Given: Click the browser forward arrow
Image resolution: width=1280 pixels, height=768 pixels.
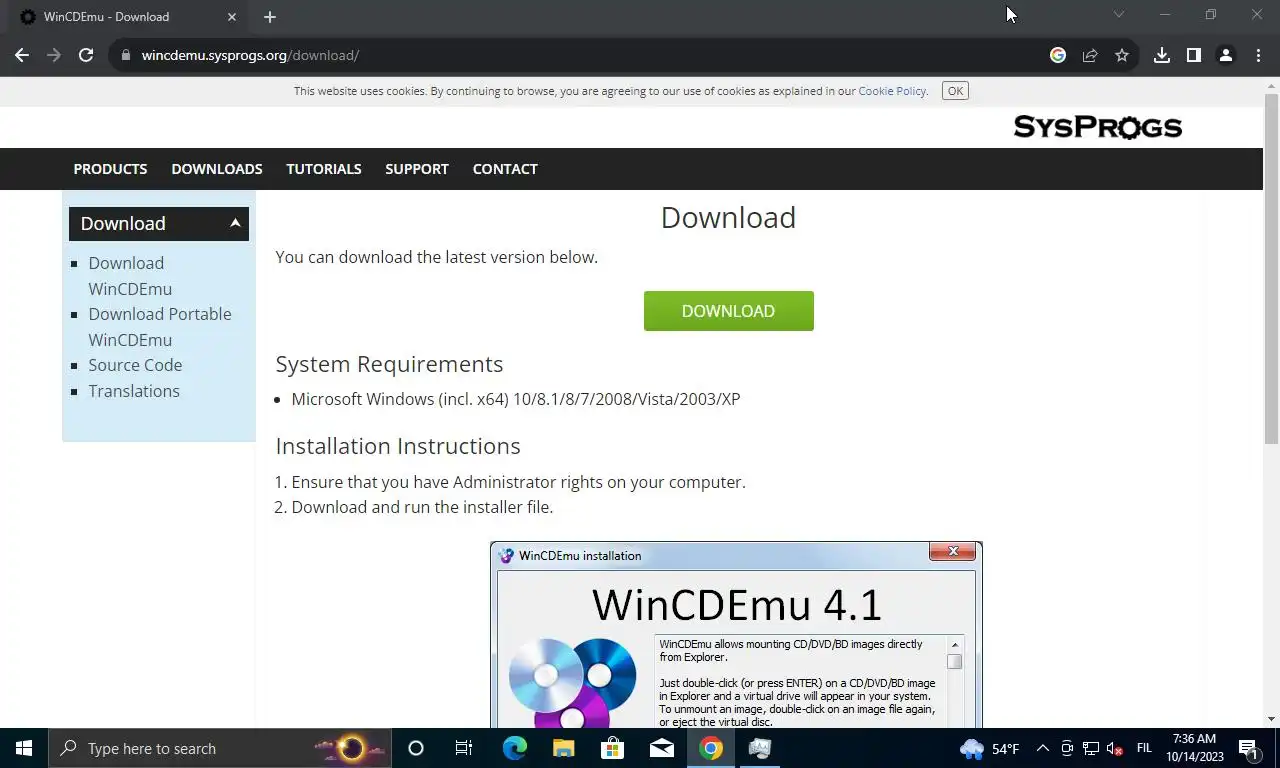Looking at the screenshot, I should (x=54, y=55).
